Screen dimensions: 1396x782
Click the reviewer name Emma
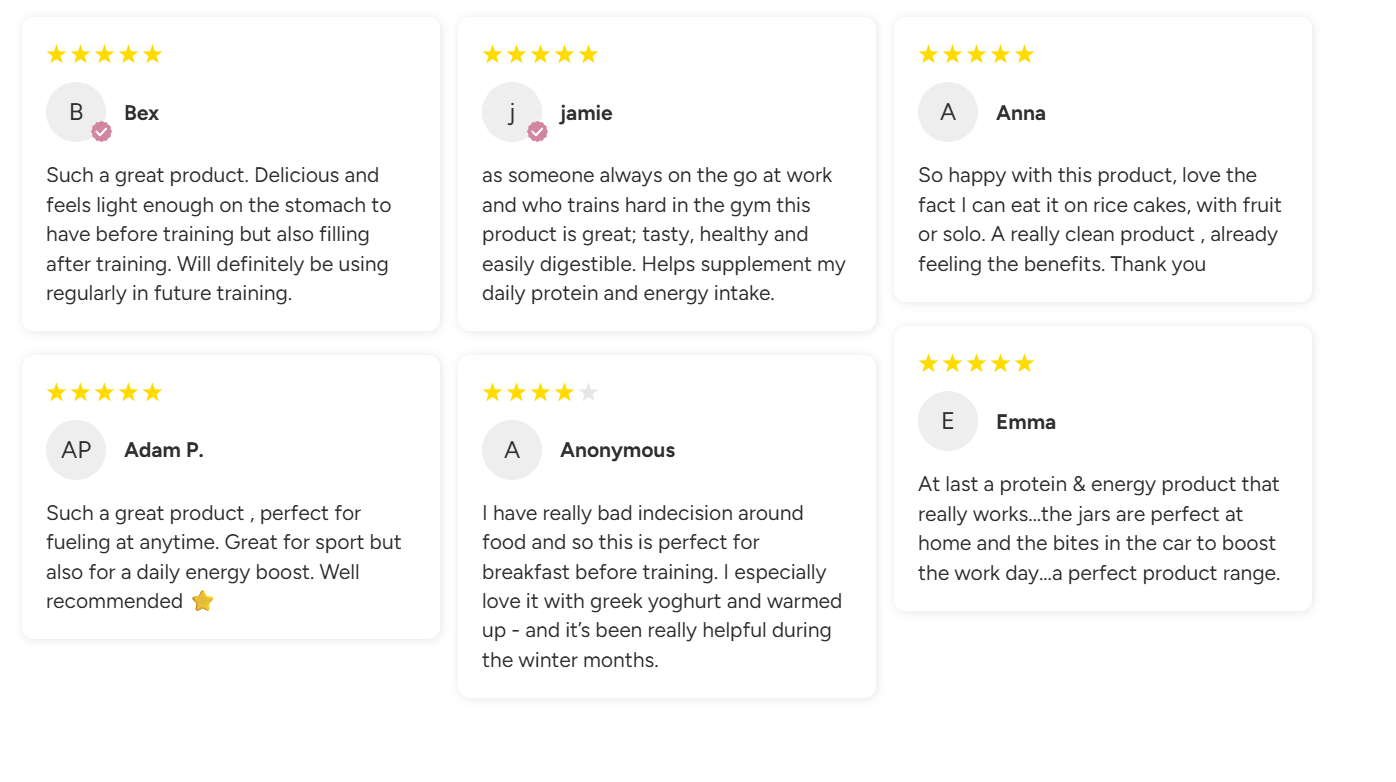click(x=1026, y=422)
